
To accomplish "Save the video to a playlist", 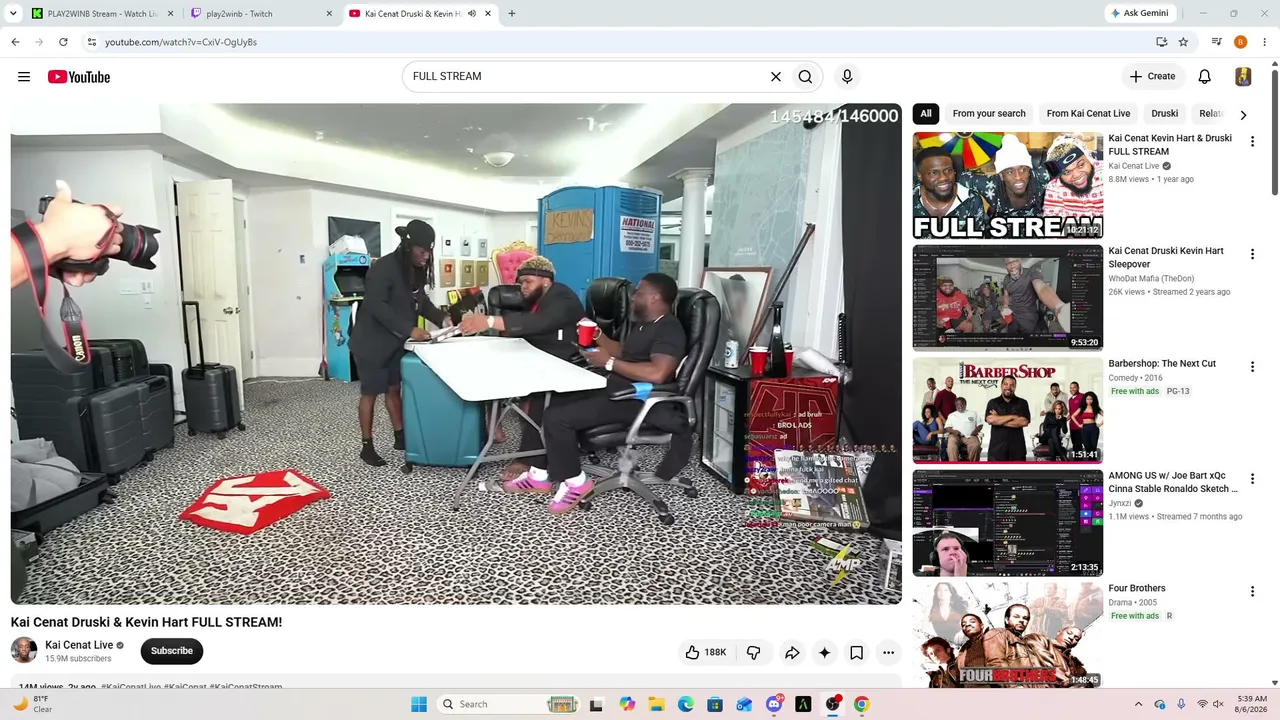I will tap(856, 653).
